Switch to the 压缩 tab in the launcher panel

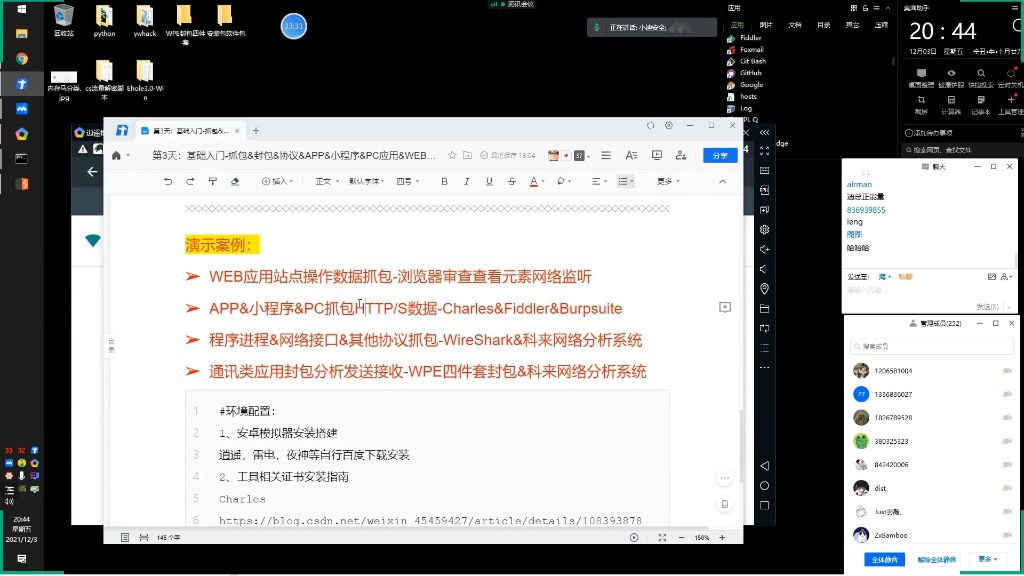[881, 25]
